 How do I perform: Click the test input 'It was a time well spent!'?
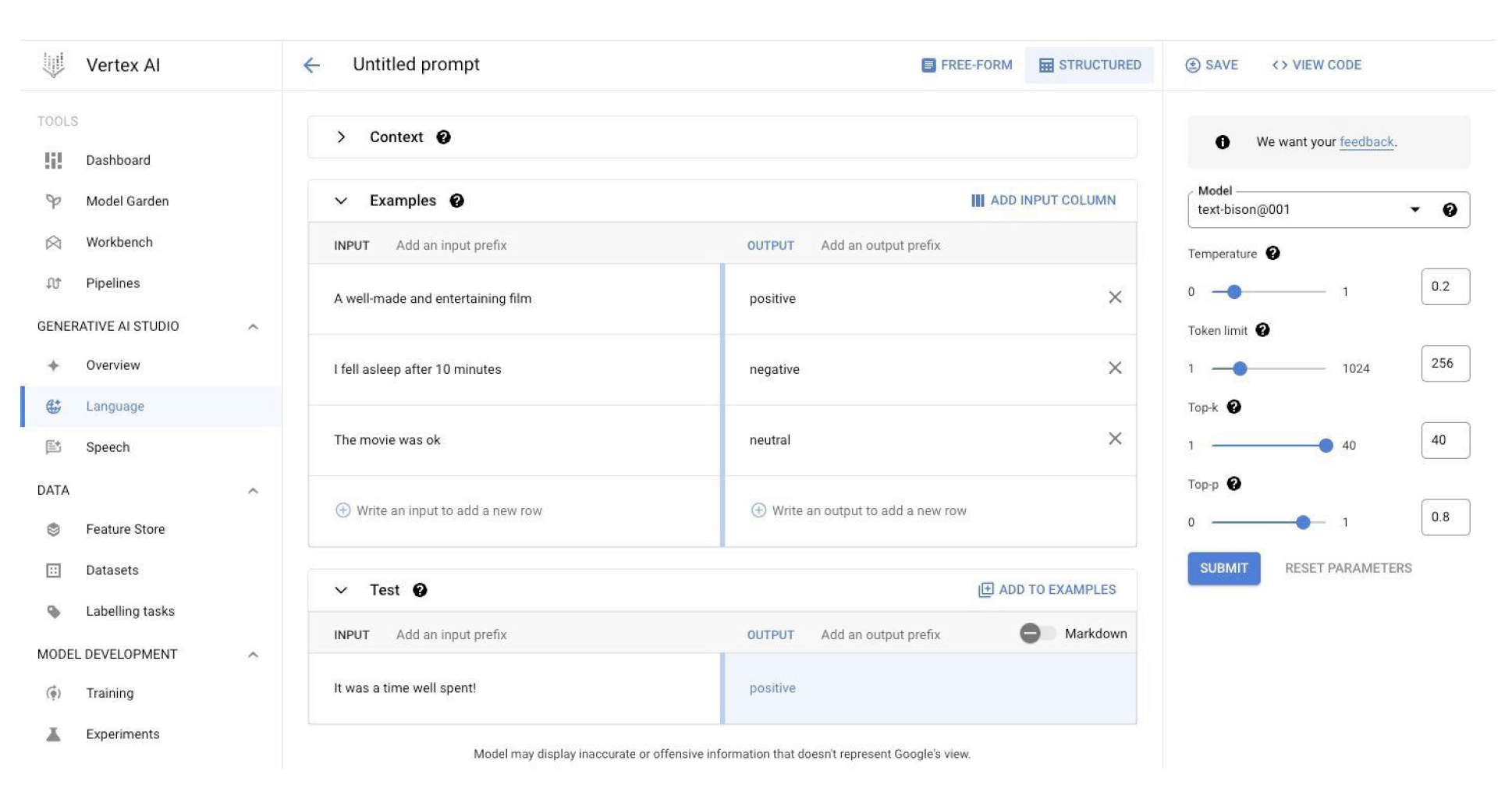point(405,688)
